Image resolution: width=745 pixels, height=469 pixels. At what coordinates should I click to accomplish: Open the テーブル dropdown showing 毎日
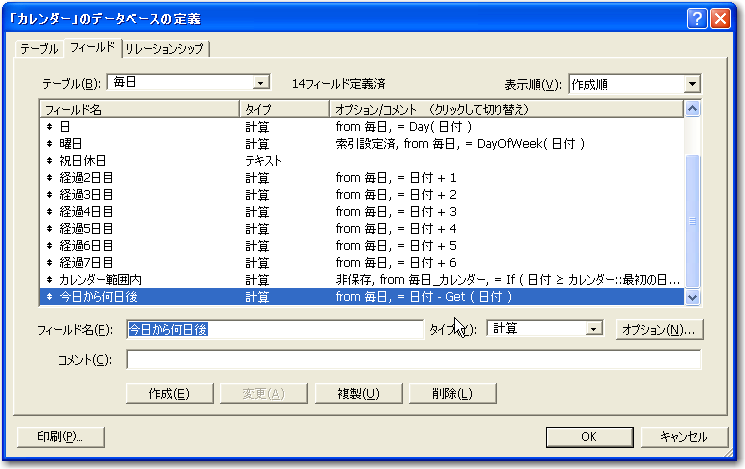pos(260,84)
